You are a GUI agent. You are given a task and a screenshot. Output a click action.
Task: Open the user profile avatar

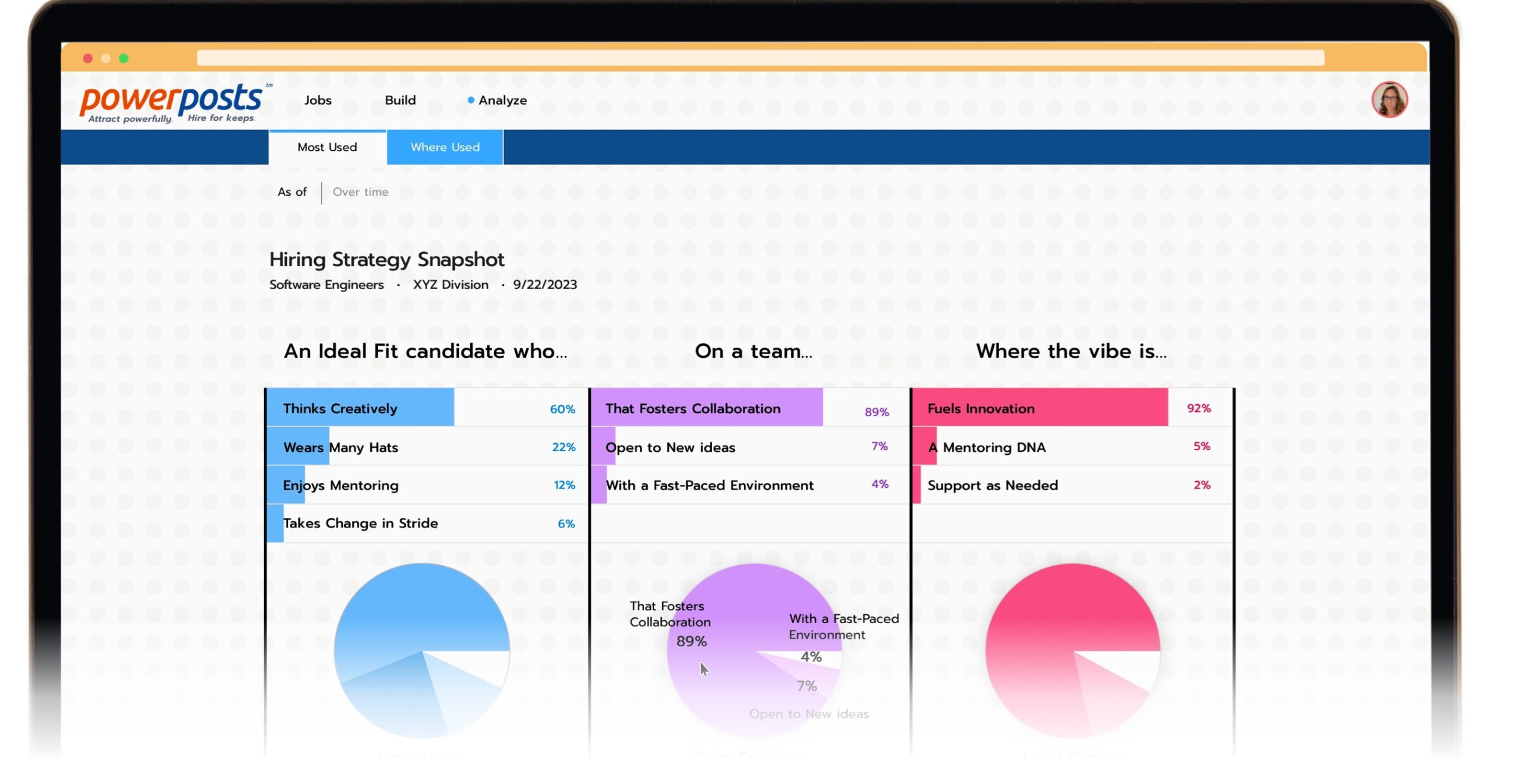[1389, 100]
